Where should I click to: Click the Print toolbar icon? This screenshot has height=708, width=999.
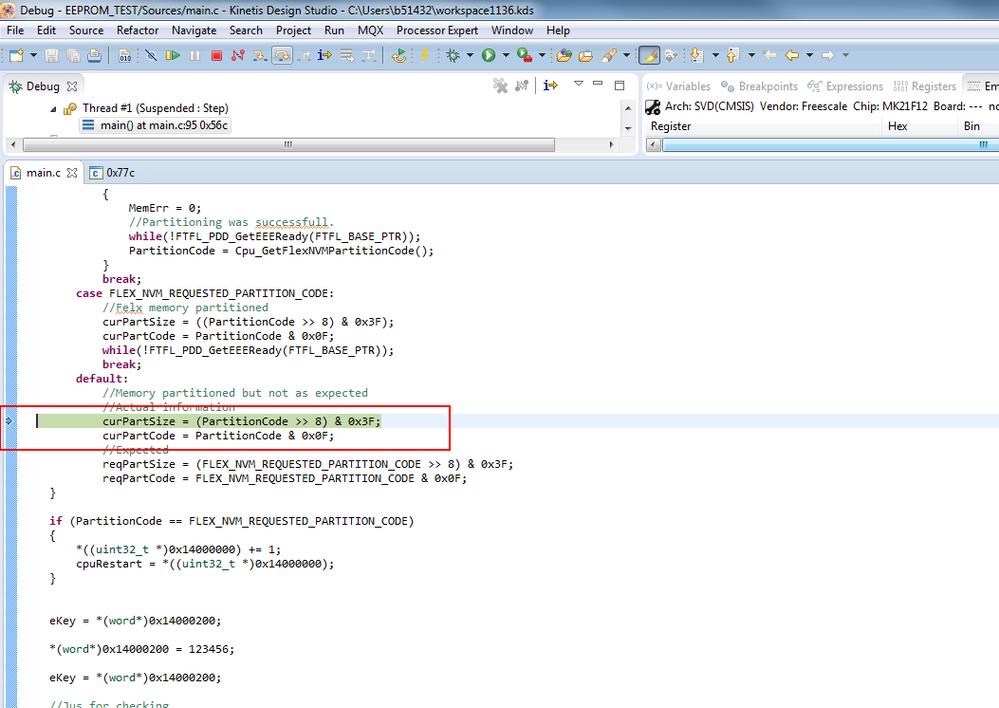(x=94, y=56)
